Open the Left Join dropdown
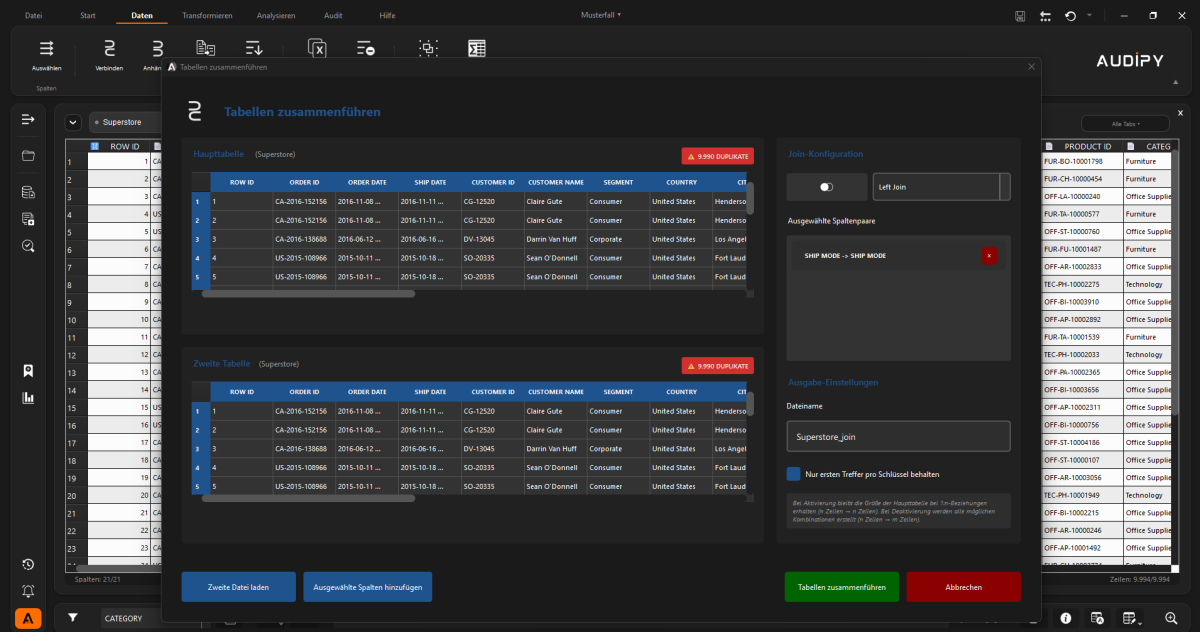 [940, 187]
